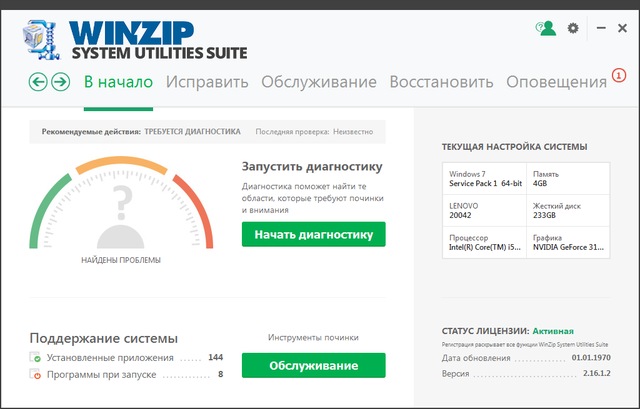640x409 pixels.
Task: Open the Программы при запуске entry
Action: [103, 375]
